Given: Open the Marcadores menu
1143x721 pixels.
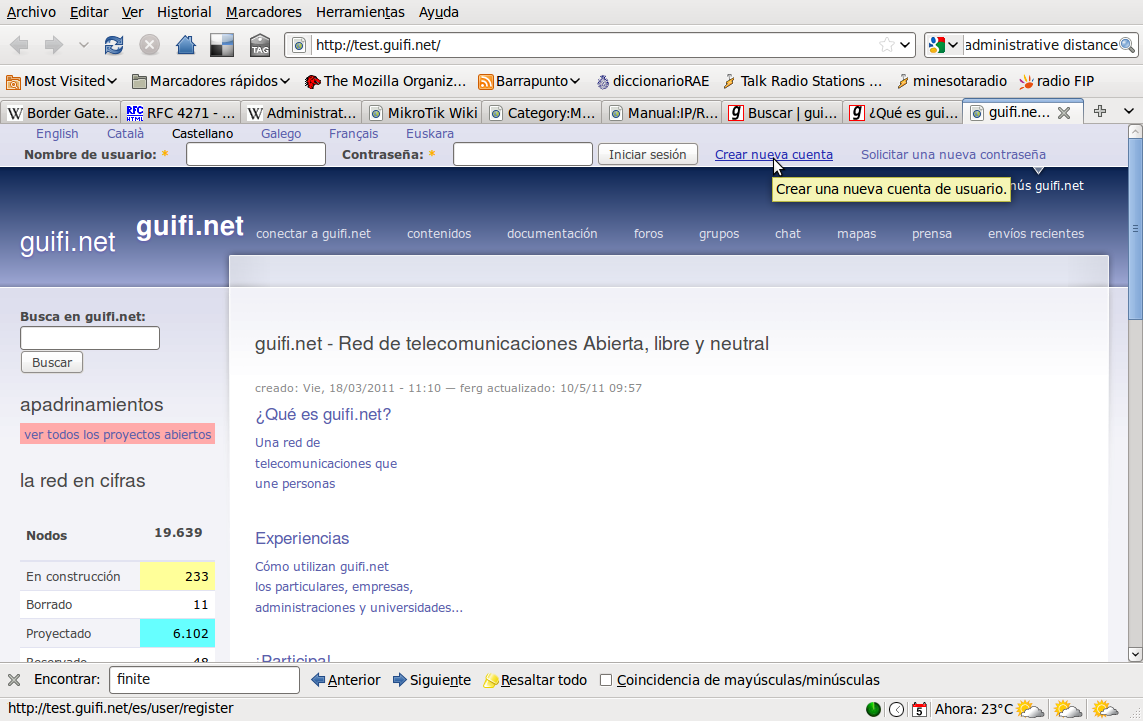Looking at the screenshot, I should point(264,12).
